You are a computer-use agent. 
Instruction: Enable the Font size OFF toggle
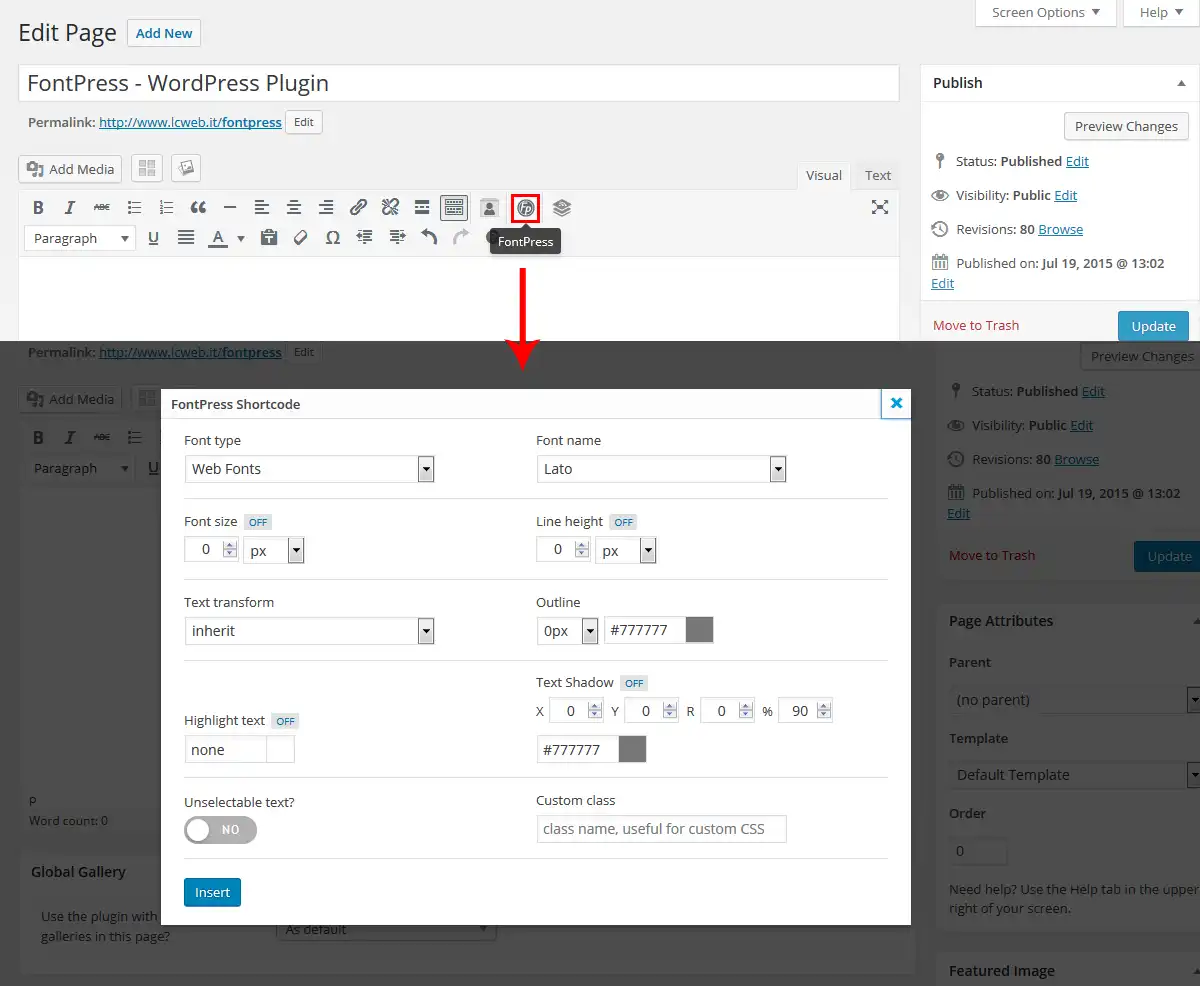[x=257, y=521]
